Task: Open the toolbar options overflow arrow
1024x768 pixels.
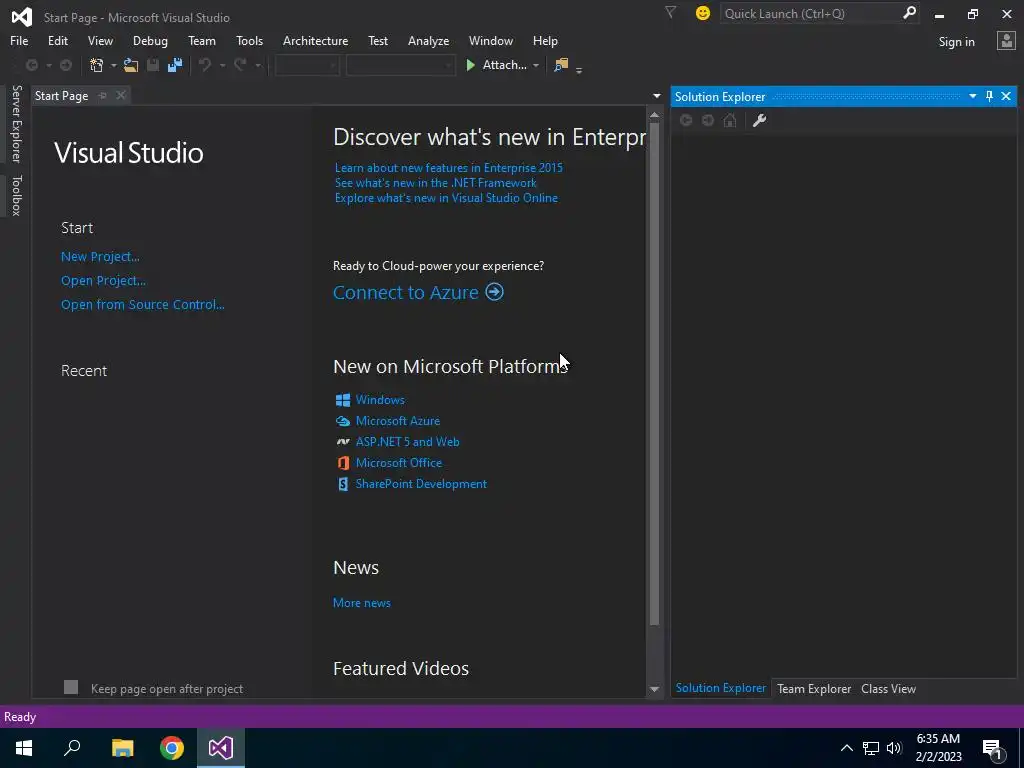Action: [579, 69]
